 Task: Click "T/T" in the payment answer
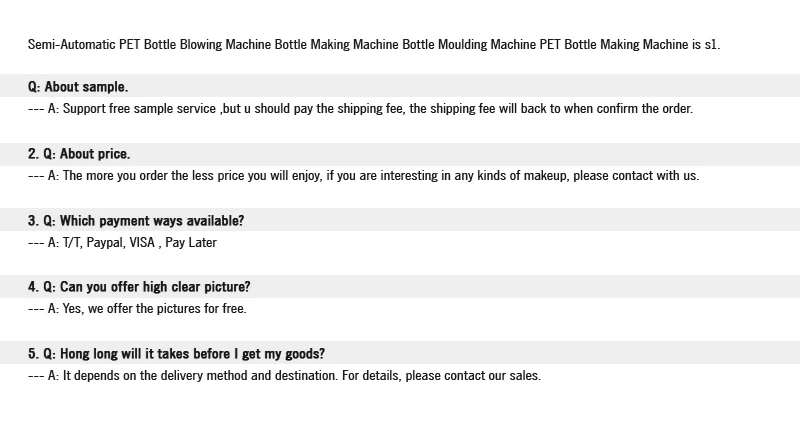(x=71, y=242)
